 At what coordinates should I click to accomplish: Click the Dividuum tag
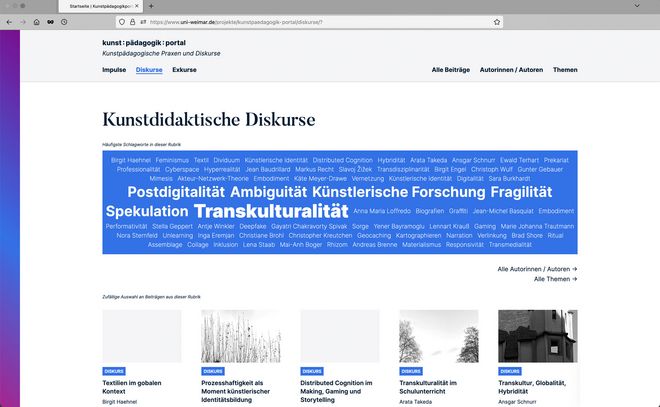[226, 160]
